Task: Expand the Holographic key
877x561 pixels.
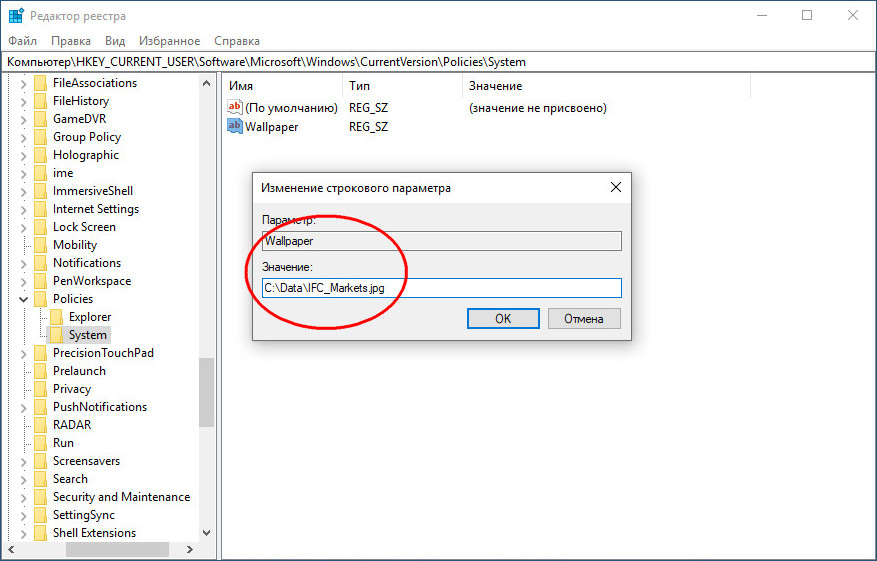Action: click(23, 155)
